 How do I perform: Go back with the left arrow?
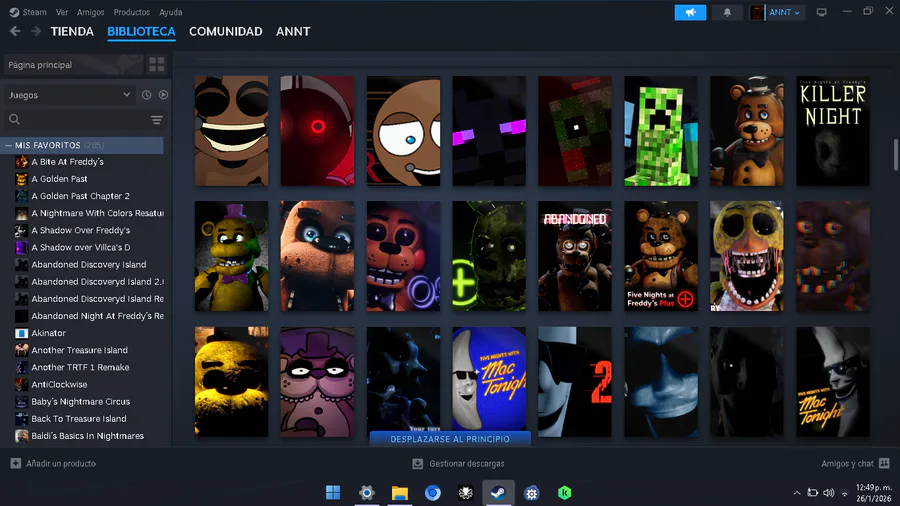tap(15, 32)
